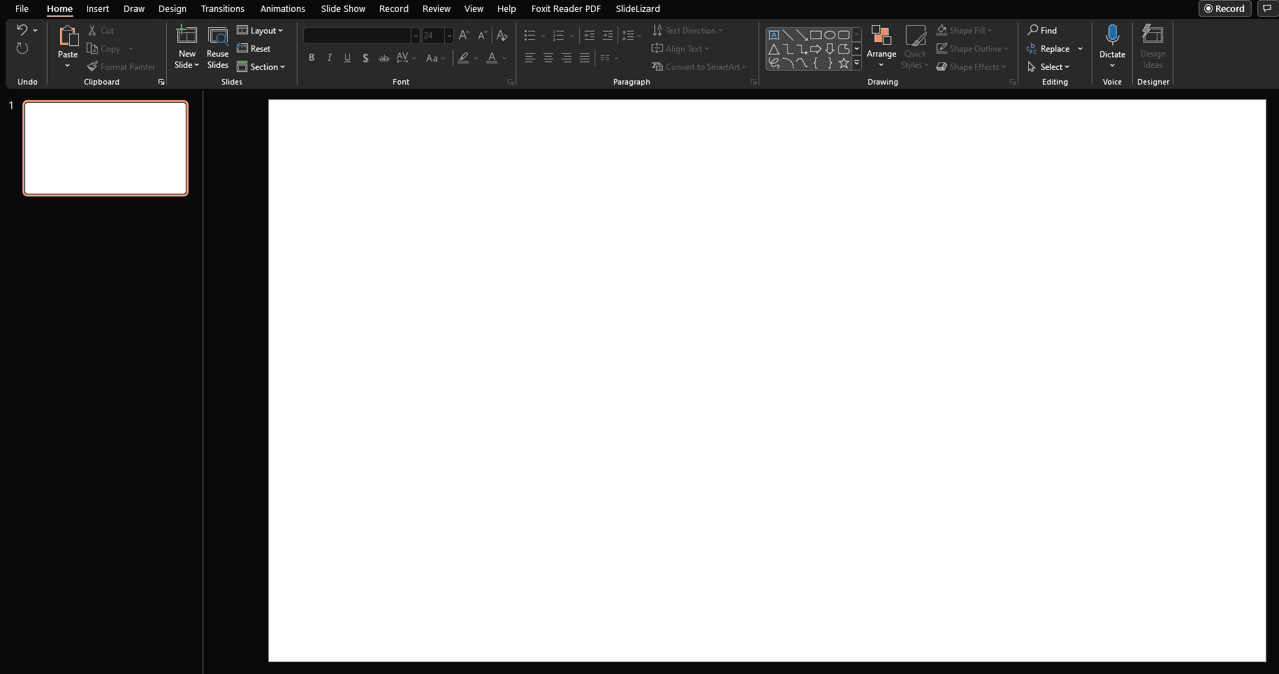The height and width of the screenshot is (674, 1279).
Task: Open the Section dropdown menu
Action: [261, 67]
